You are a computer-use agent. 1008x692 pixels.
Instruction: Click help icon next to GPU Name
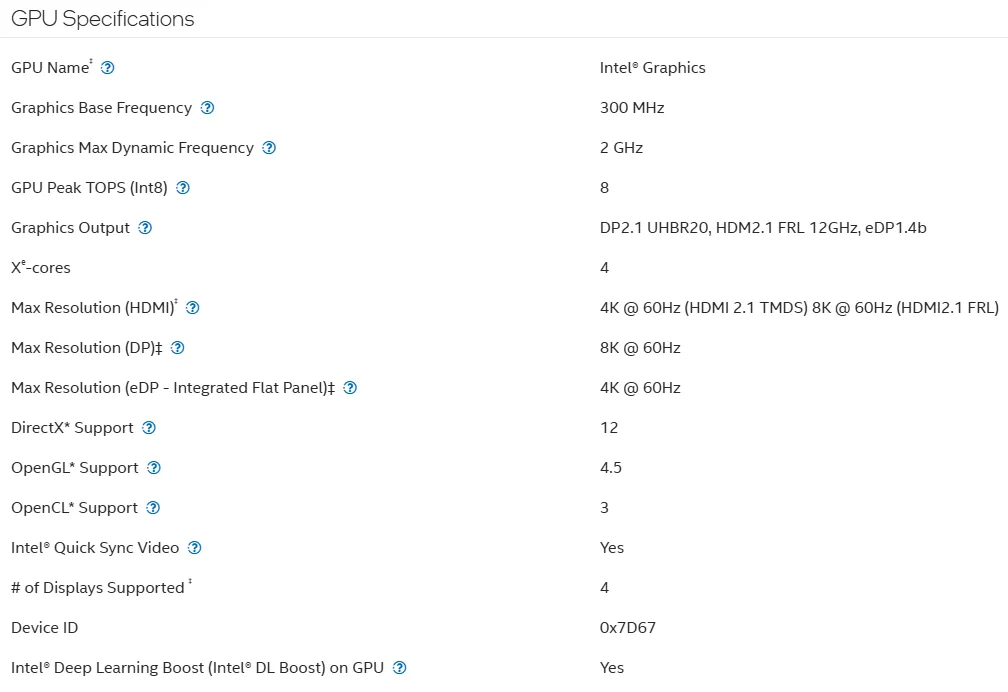tap(107, 68)
